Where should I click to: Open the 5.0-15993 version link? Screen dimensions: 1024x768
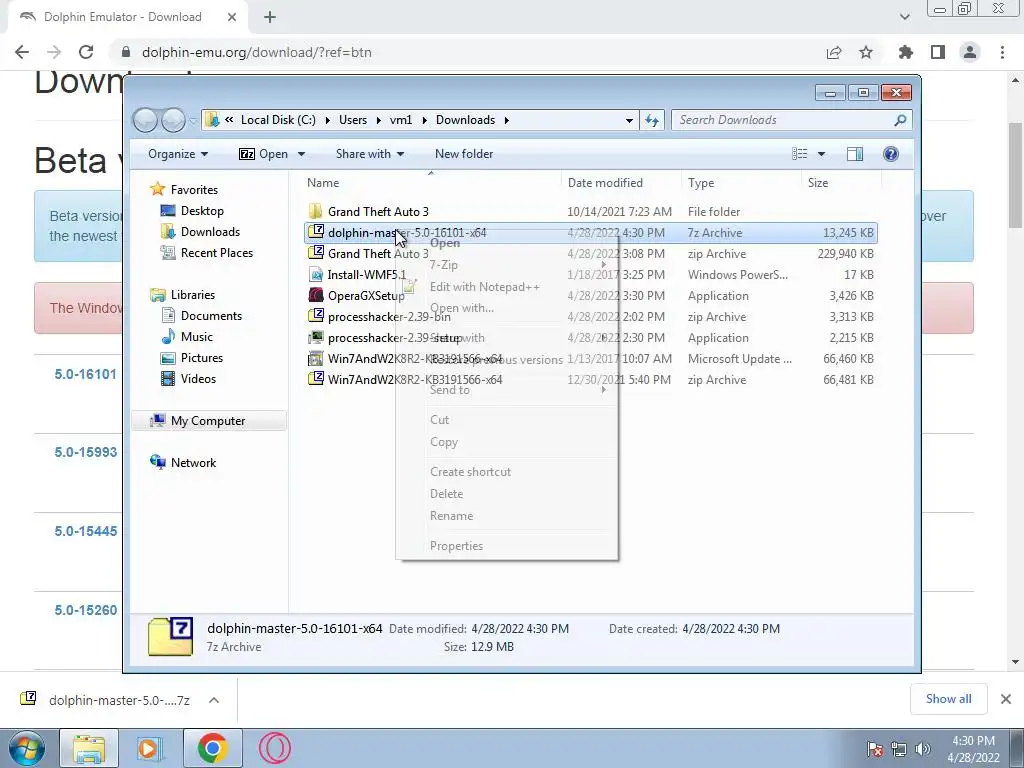tap(86, 453)
